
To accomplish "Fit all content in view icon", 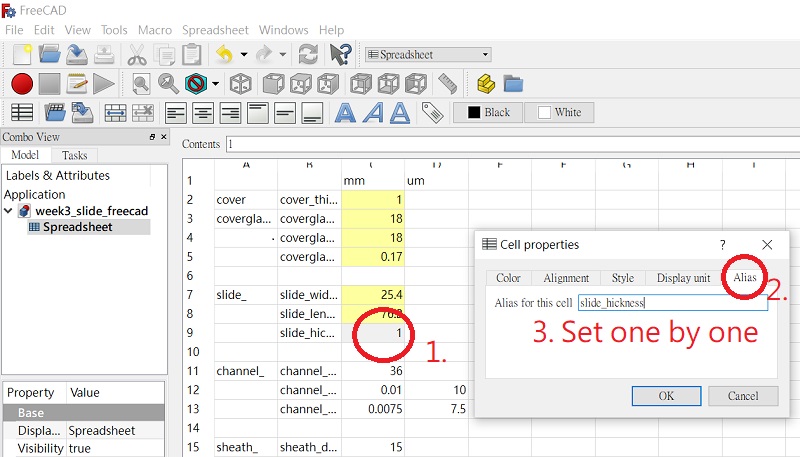I will click(x=141, y=84).
